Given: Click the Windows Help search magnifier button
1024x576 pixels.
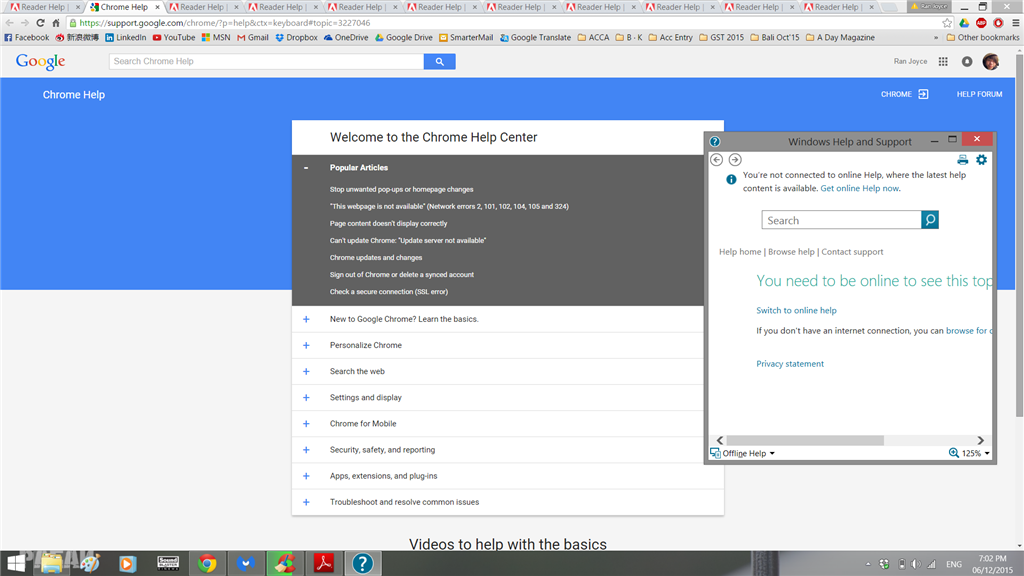Looking at the screenshot, I should click(930, 220).
